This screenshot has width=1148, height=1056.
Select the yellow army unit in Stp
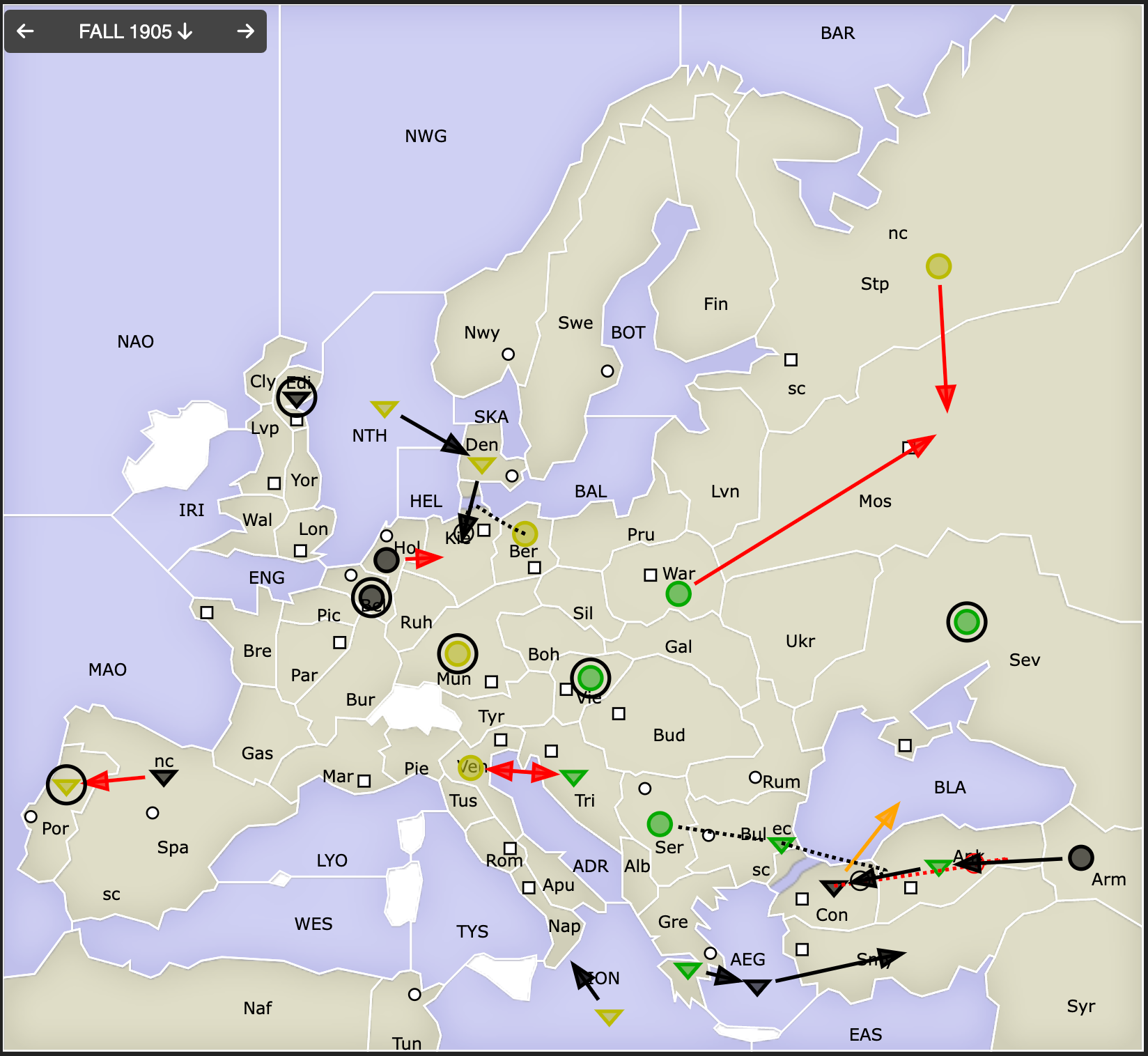pyautogui.click(x=938, y=266)
